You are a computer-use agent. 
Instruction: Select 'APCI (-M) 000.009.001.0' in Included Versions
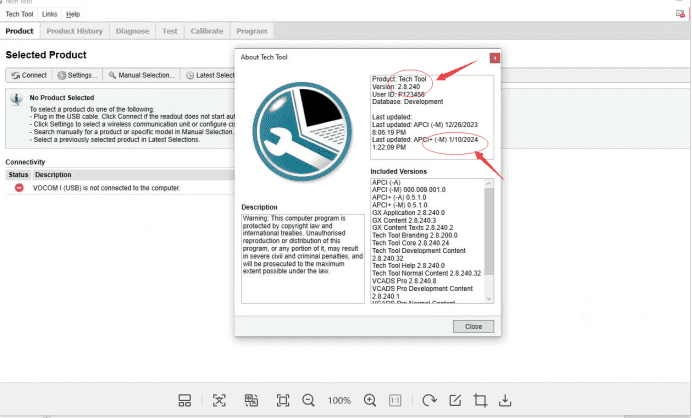click(x=409, y=189)
